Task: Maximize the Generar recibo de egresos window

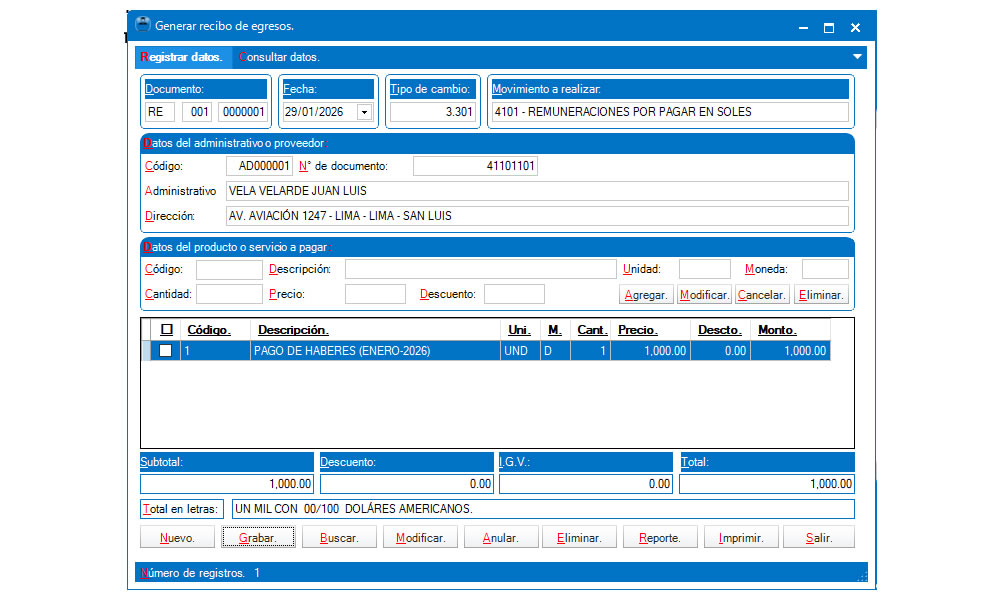Action: click(x=828, y=27)
